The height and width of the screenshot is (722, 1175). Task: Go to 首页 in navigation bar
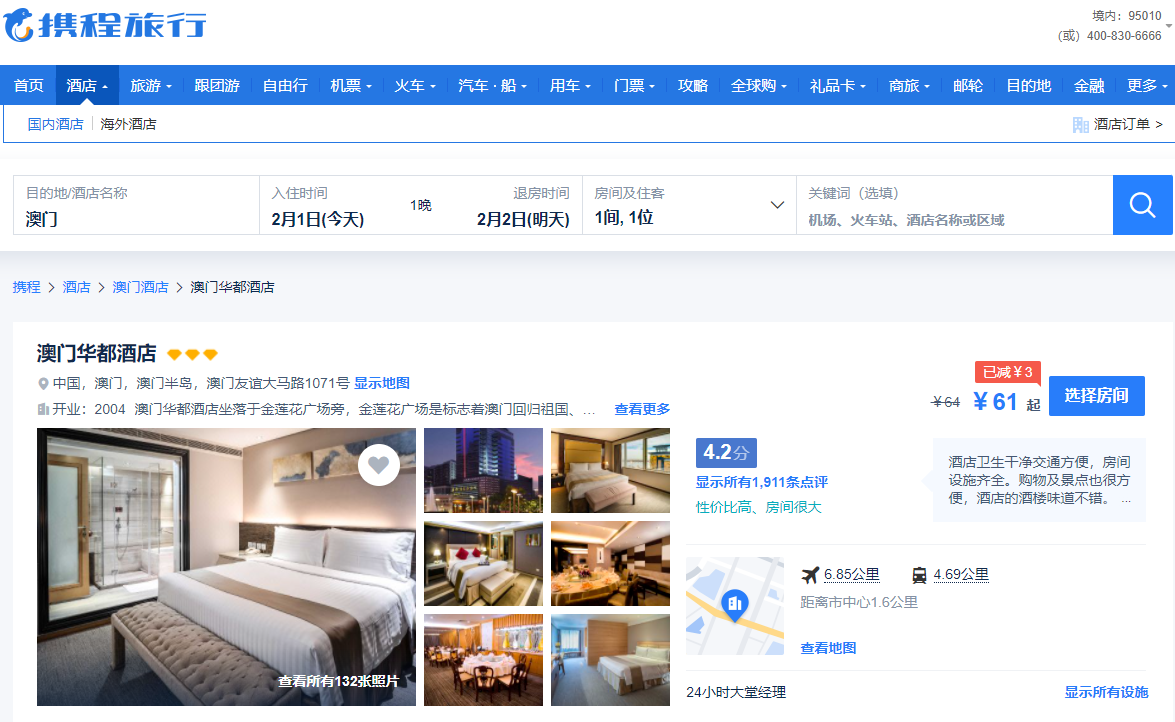28,85
